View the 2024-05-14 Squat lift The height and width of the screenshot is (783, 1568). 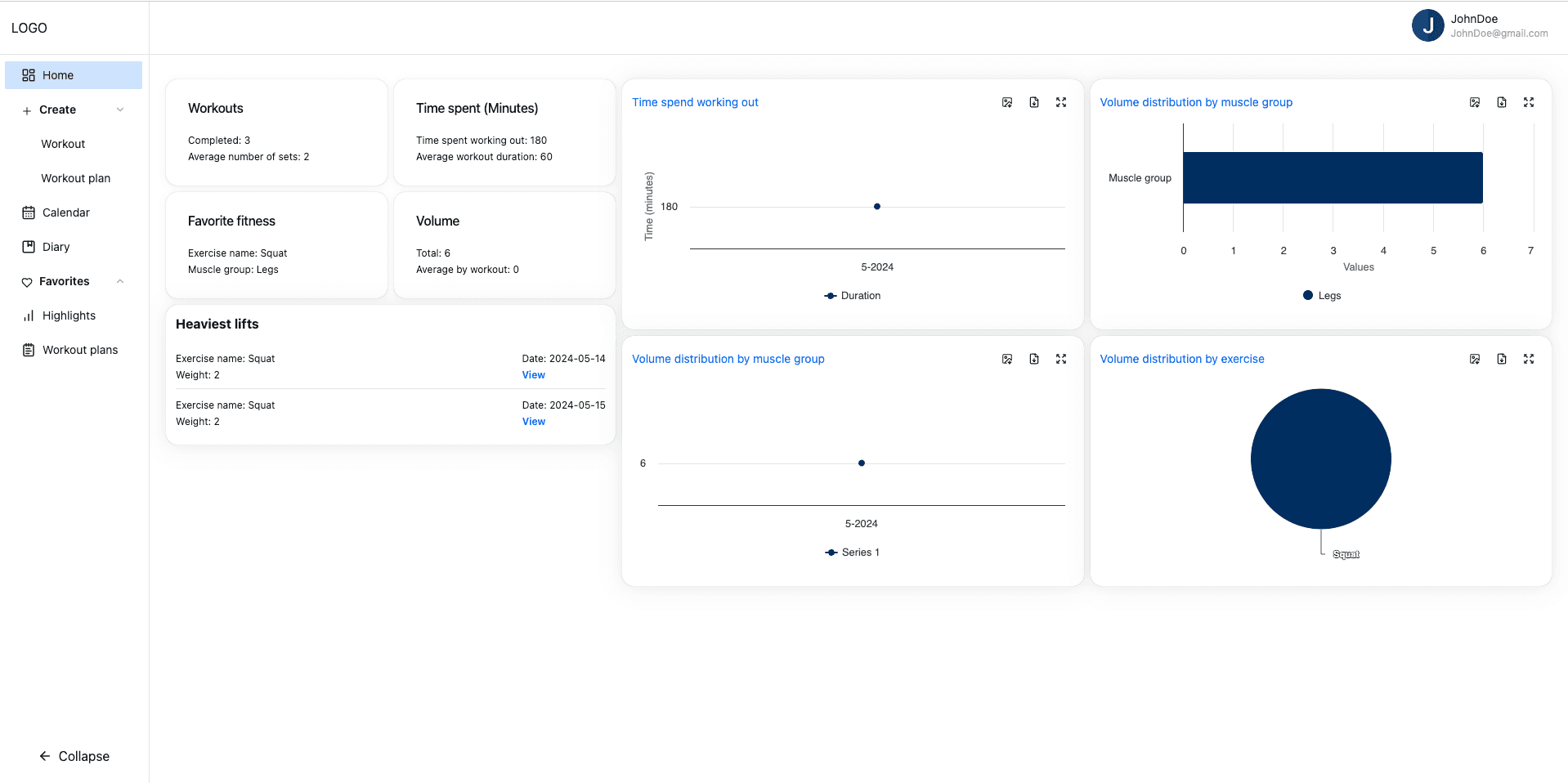tap(533, 374)
